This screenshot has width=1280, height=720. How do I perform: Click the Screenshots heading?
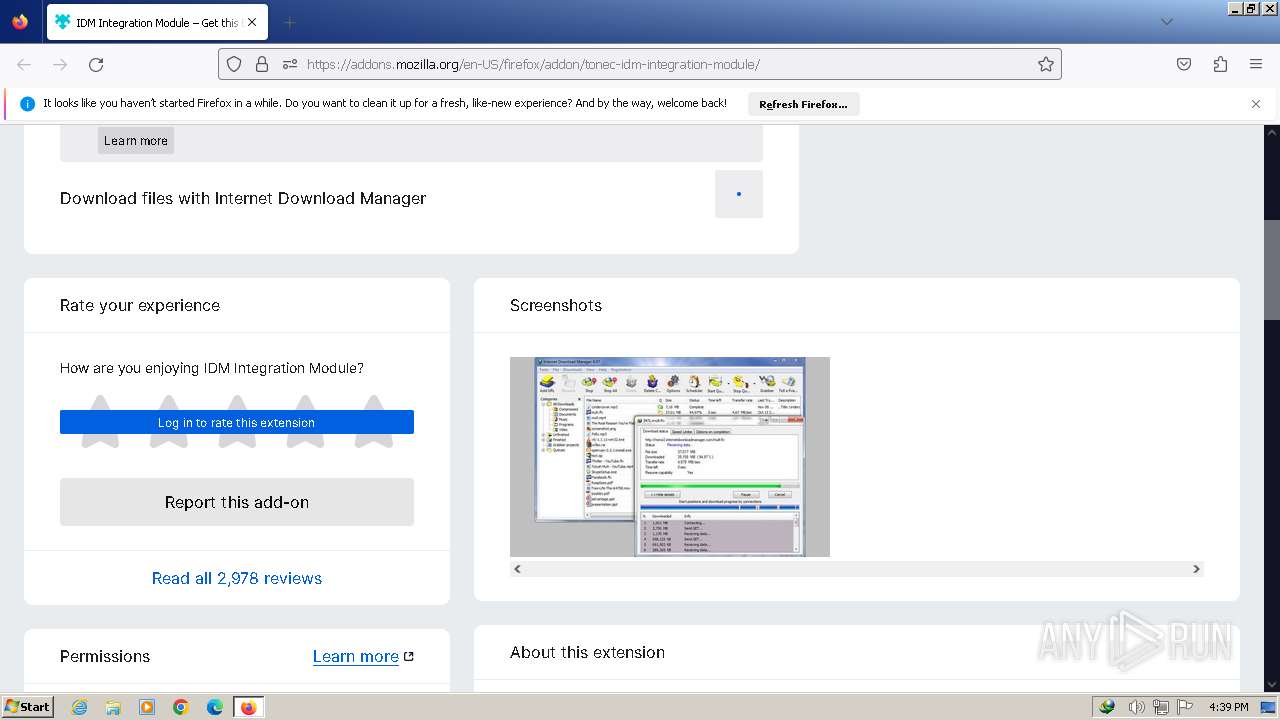point(556,305)
